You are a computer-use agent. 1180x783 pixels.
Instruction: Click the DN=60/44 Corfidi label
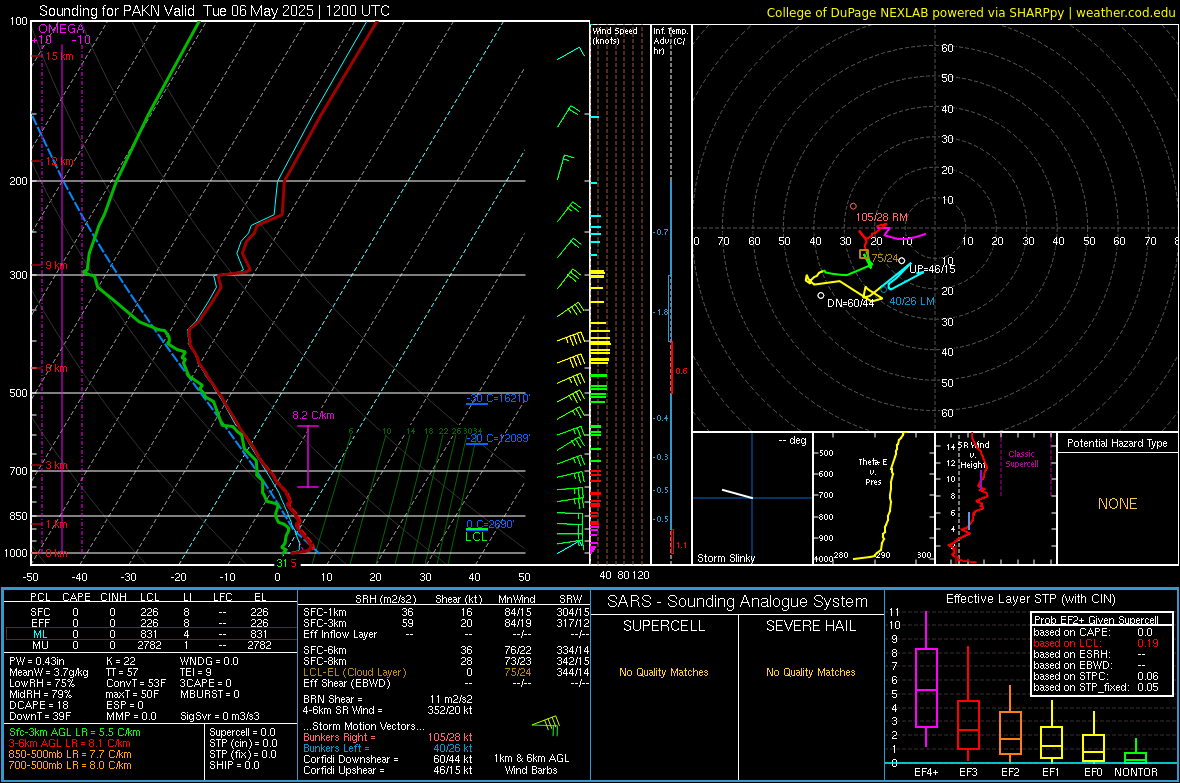tap(850, 303)
